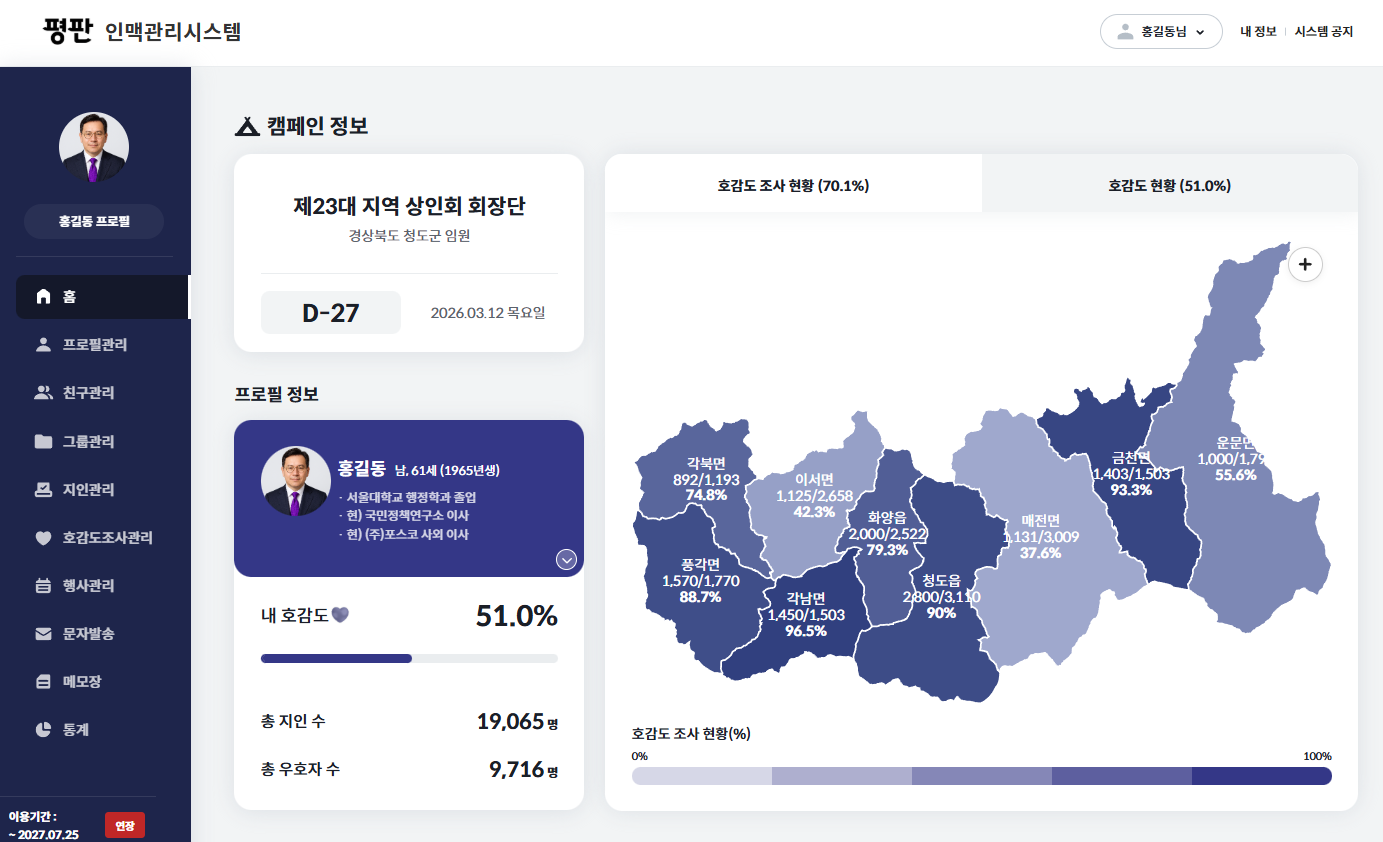Click the 내 호감도 progress bar

click(409, 658)
